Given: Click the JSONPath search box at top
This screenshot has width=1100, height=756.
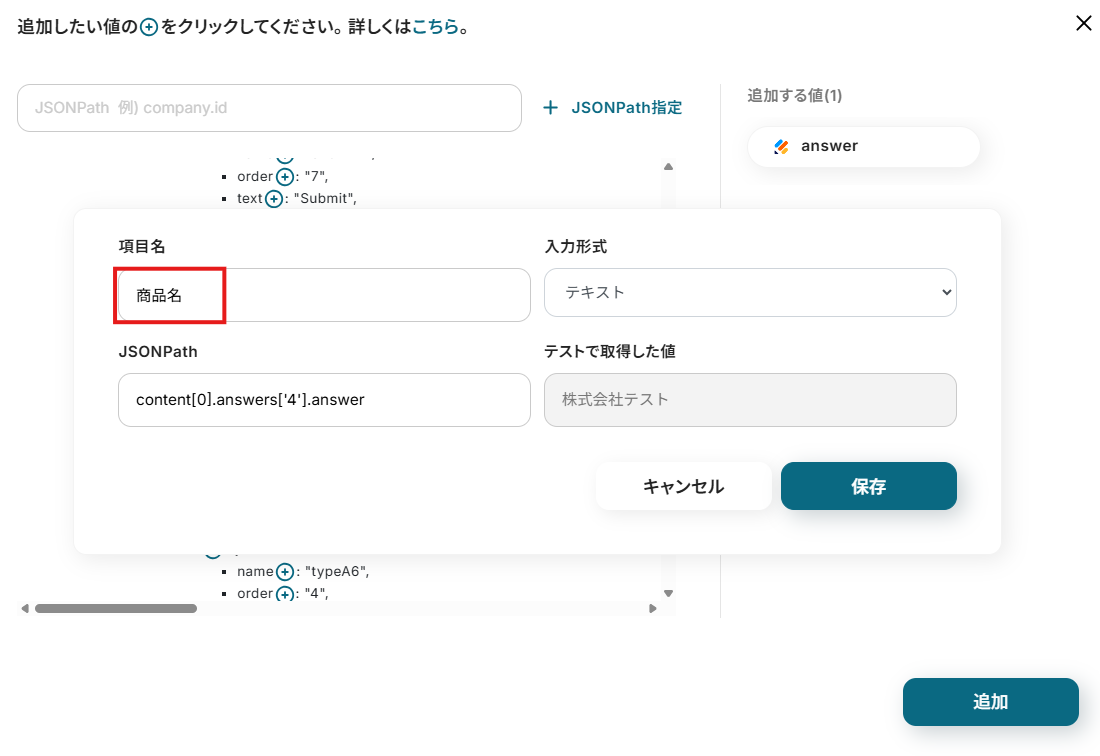Looking at the screenshot, I should coord(269,108).
